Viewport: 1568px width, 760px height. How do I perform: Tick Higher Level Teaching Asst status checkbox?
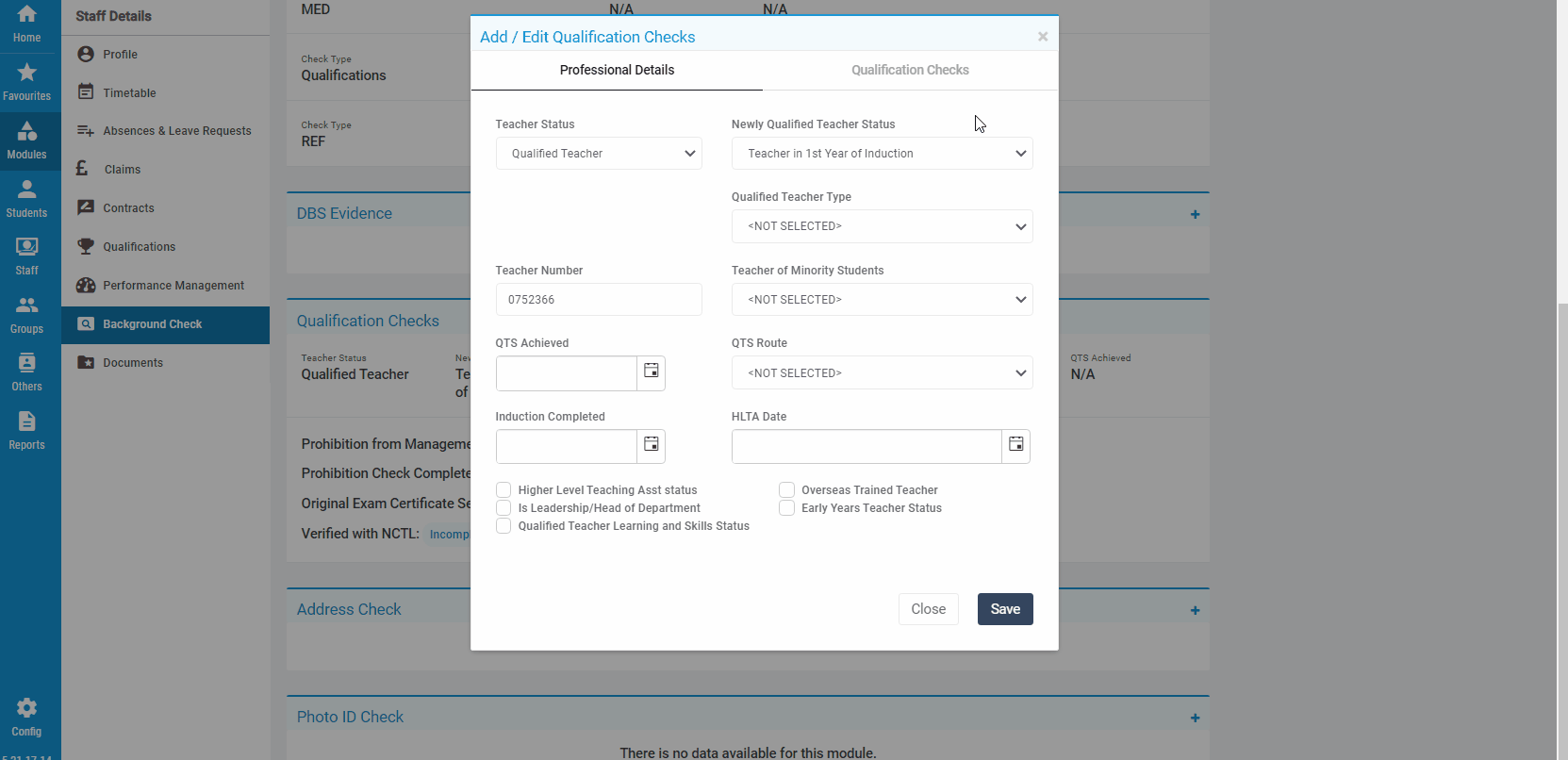503,490
